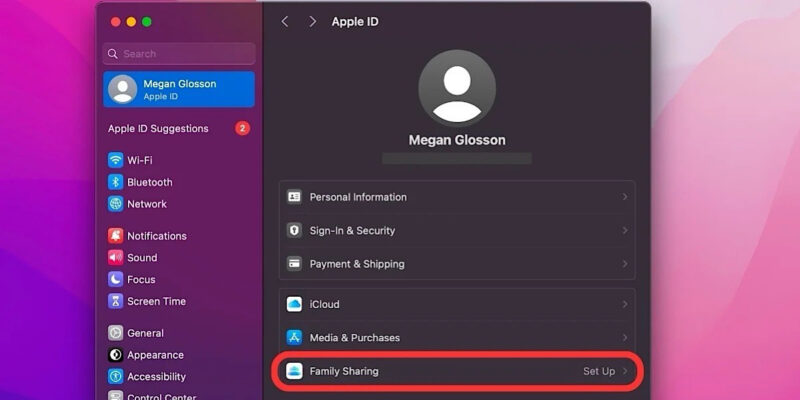The width and height of the screenshot is (800, 400).
Task: Select the Accessibility icon in sidebar
Action: pos(115,377)
